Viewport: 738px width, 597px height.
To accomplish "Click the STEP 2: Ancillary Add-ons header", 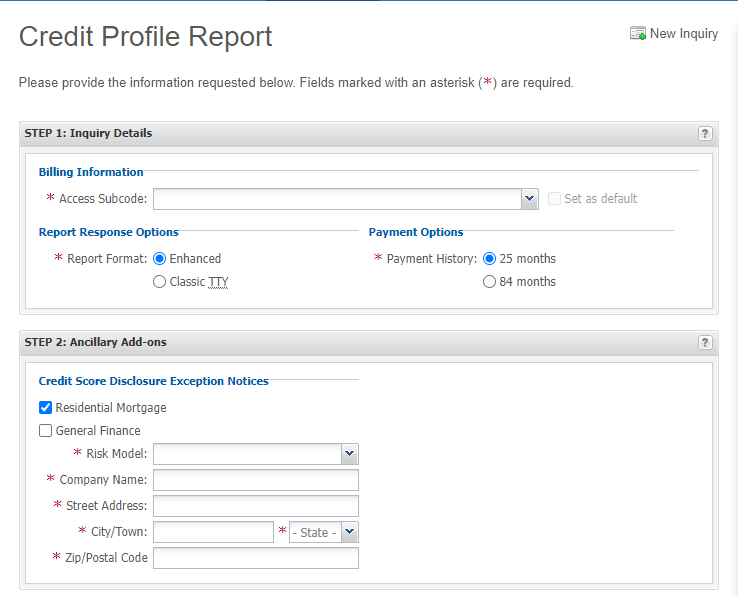I will pos(95,342).
